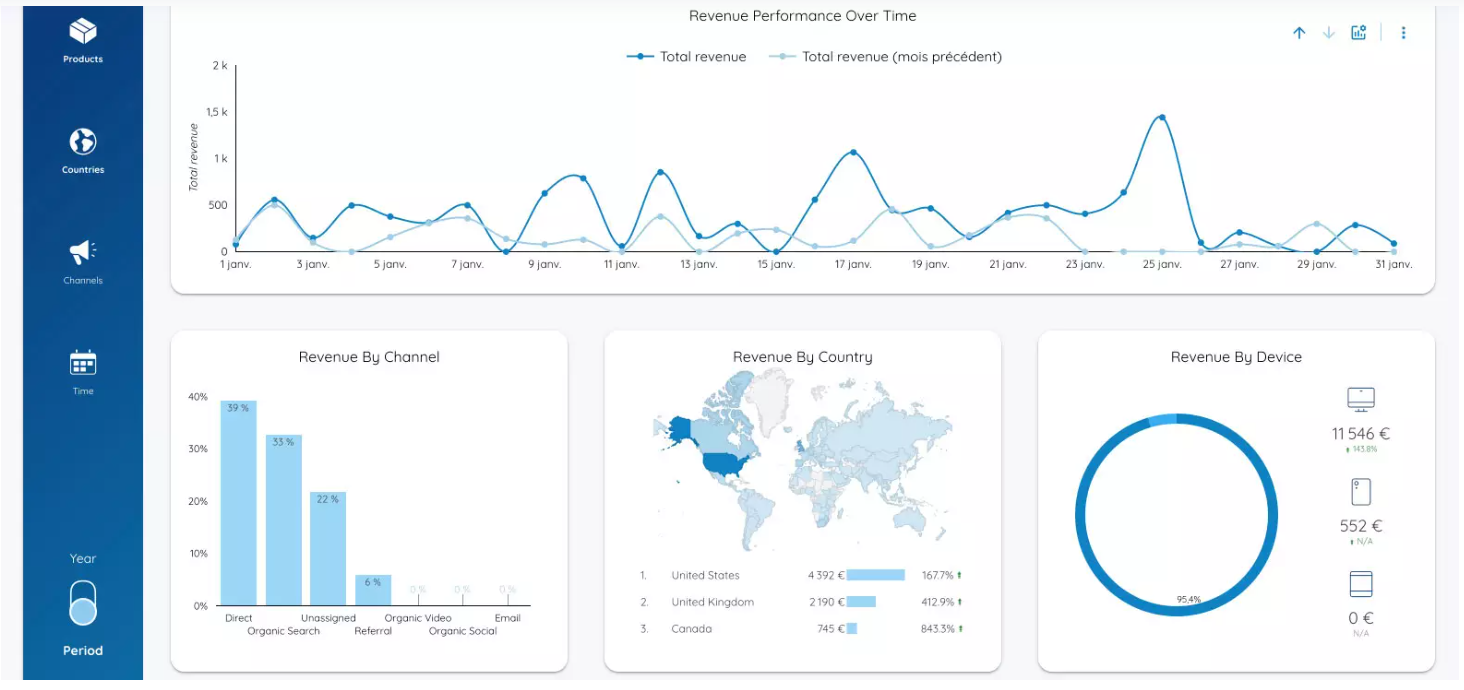Select the '745 €' revenue value
The image size is (1464, 690).
(x=831, y=629)
